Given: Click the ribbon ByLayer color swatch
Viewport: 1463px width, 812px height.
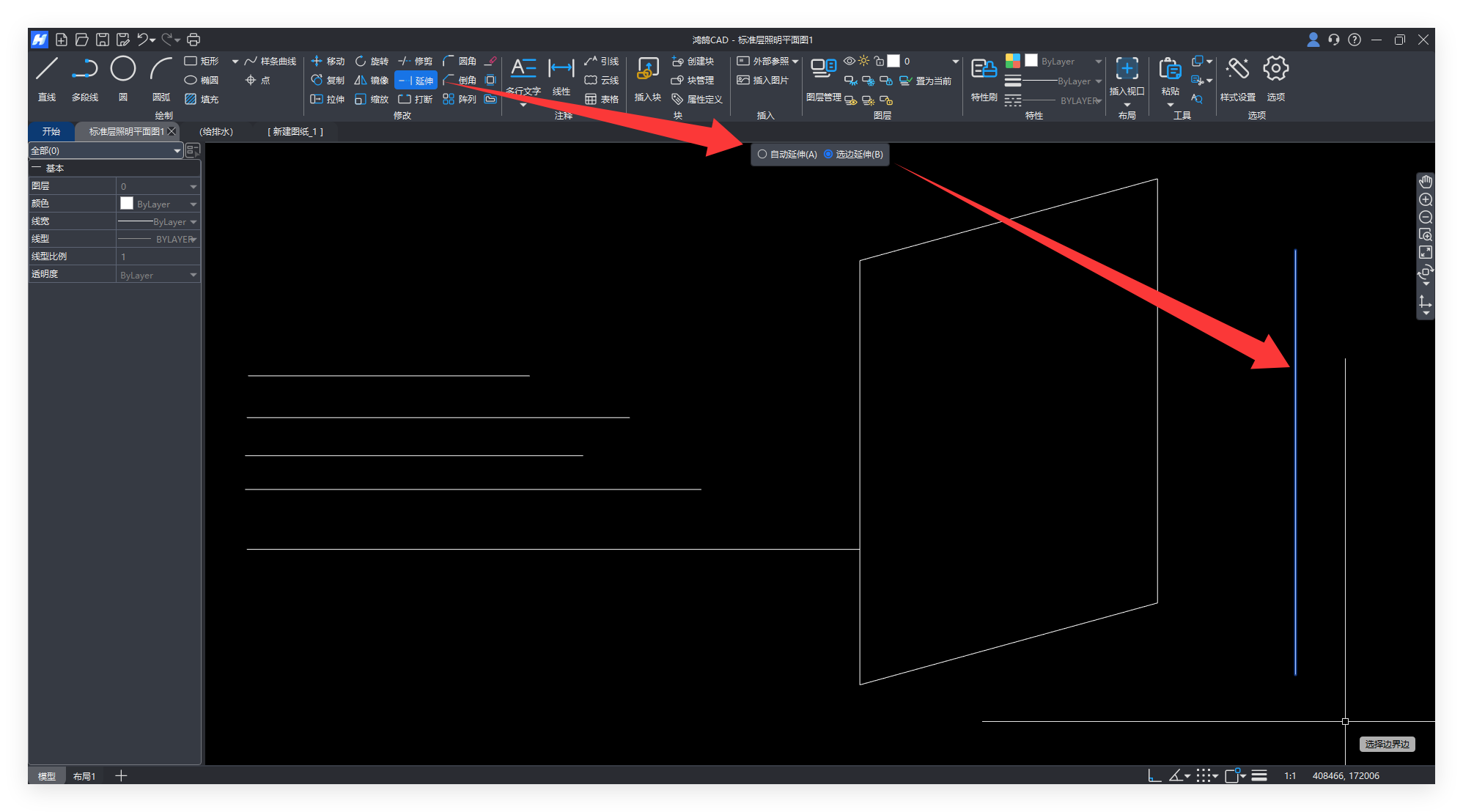Looking at the screenshot, I should tap(1031, 62).
